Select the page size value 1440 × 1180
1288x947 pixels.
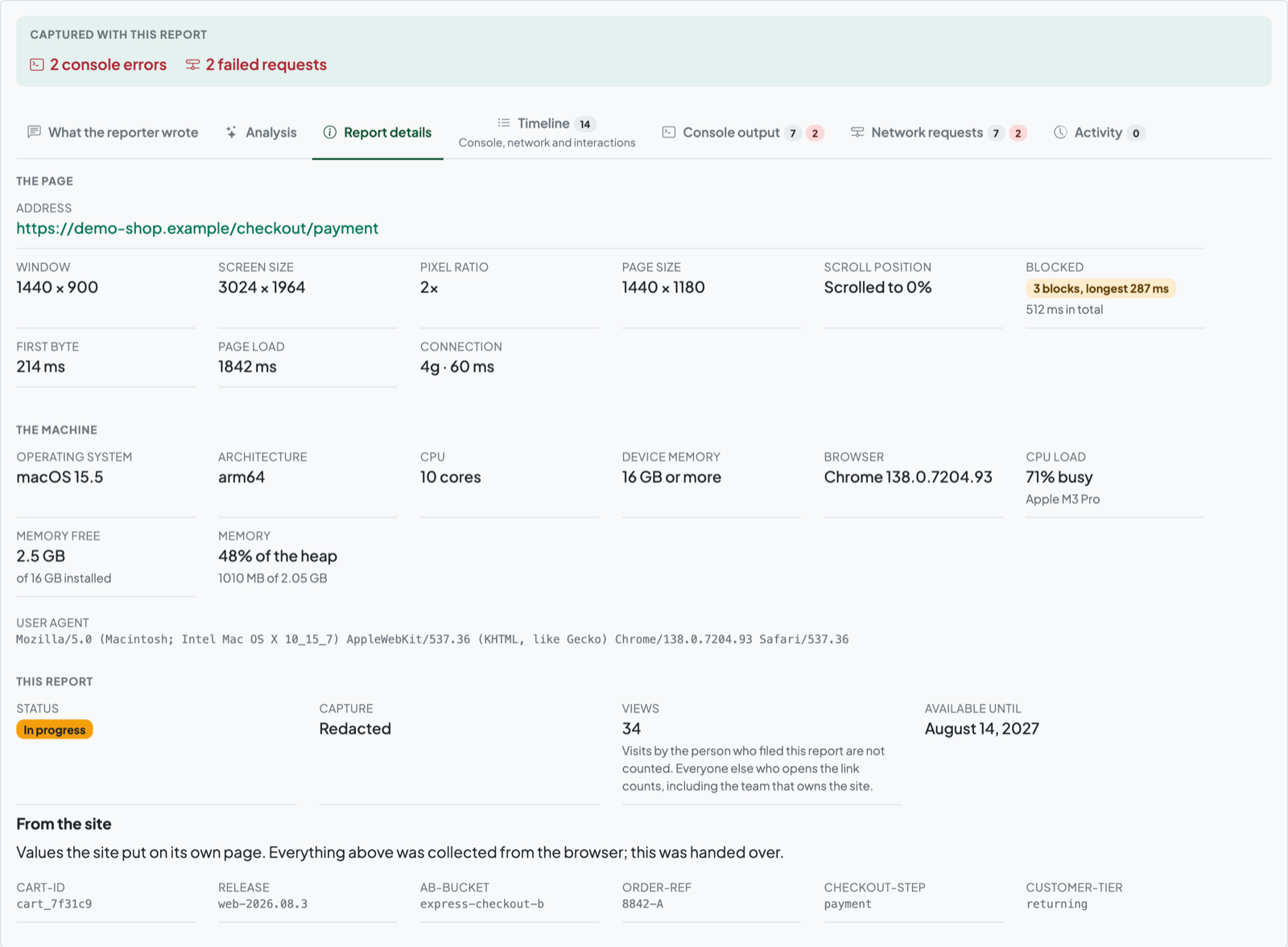pyautogui.click(x=663, y=287)
